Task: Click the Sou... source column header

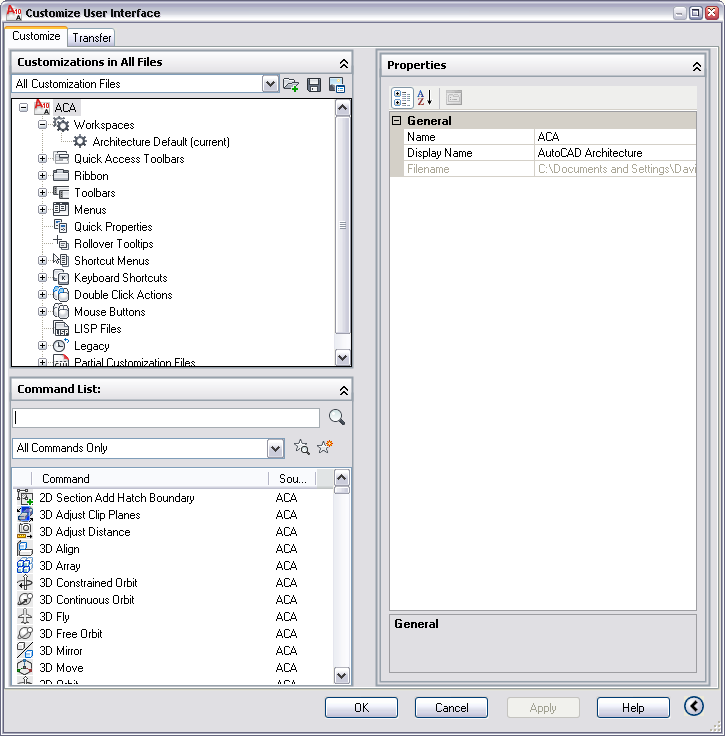Action: pyautogui.click(x=292, y=479)
